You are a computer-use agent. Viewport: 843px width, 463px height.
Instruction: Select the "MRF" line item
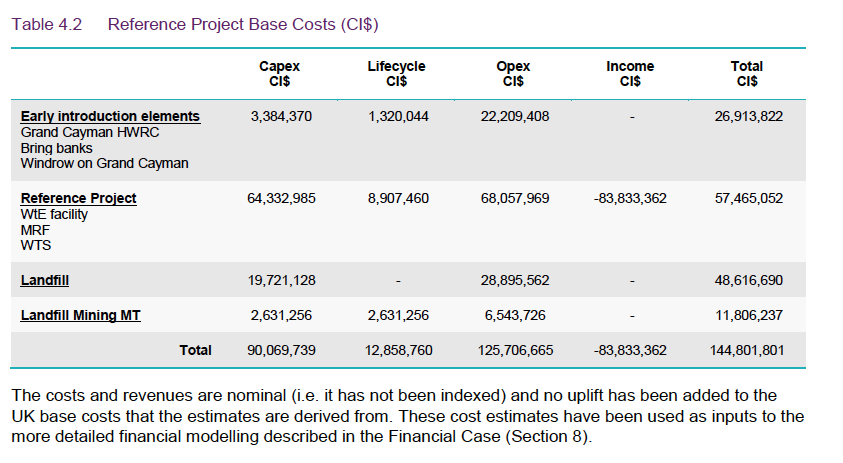click(35, 229)
